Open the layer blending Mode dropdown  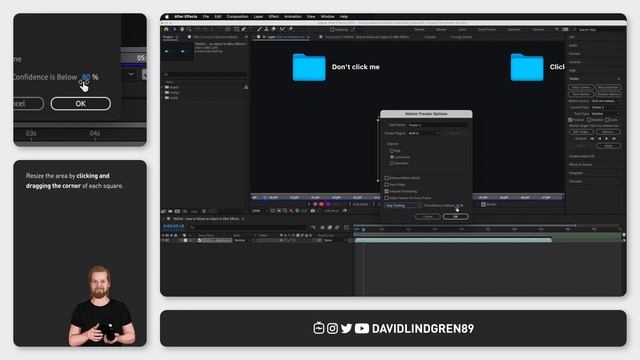(242, 240)
